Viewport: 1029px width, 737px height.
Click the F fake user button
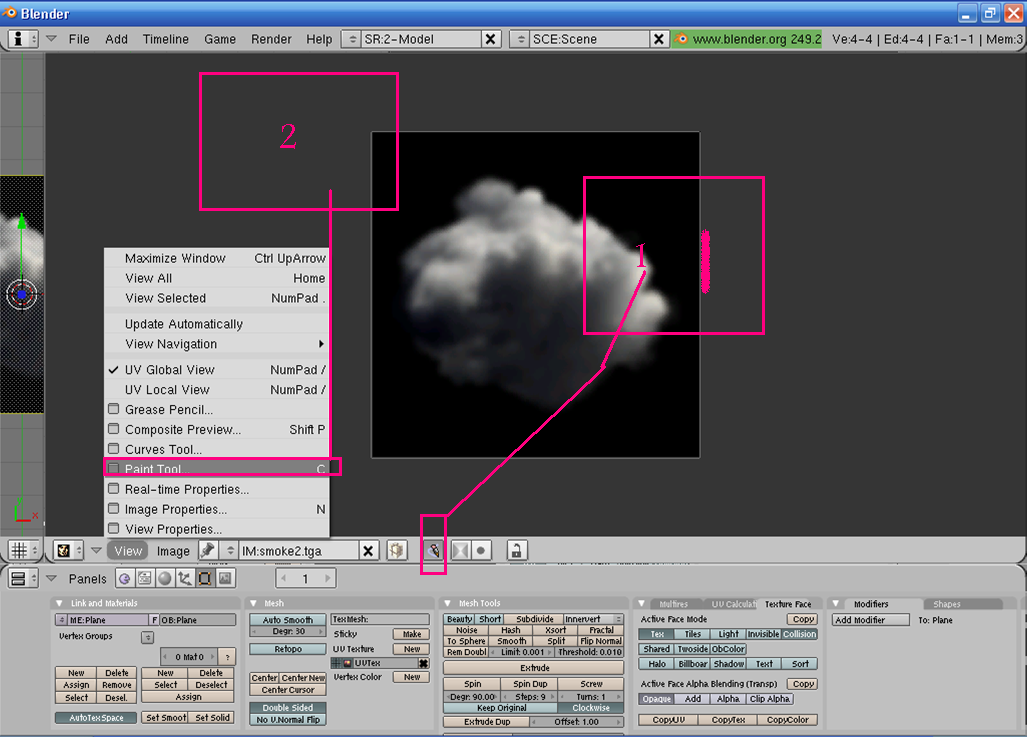[x=155, y=620]
